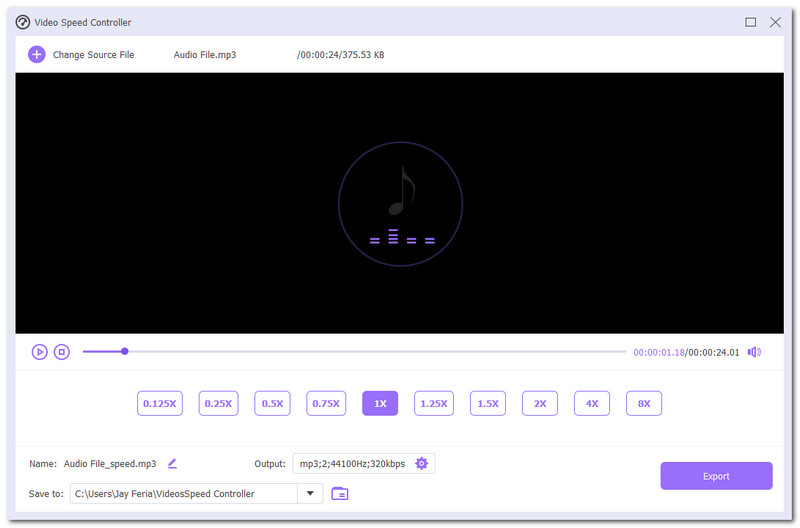The height and width of the screenshot is (528, 800).
Task: Mute the volume speaker icon
Action: 754,352
